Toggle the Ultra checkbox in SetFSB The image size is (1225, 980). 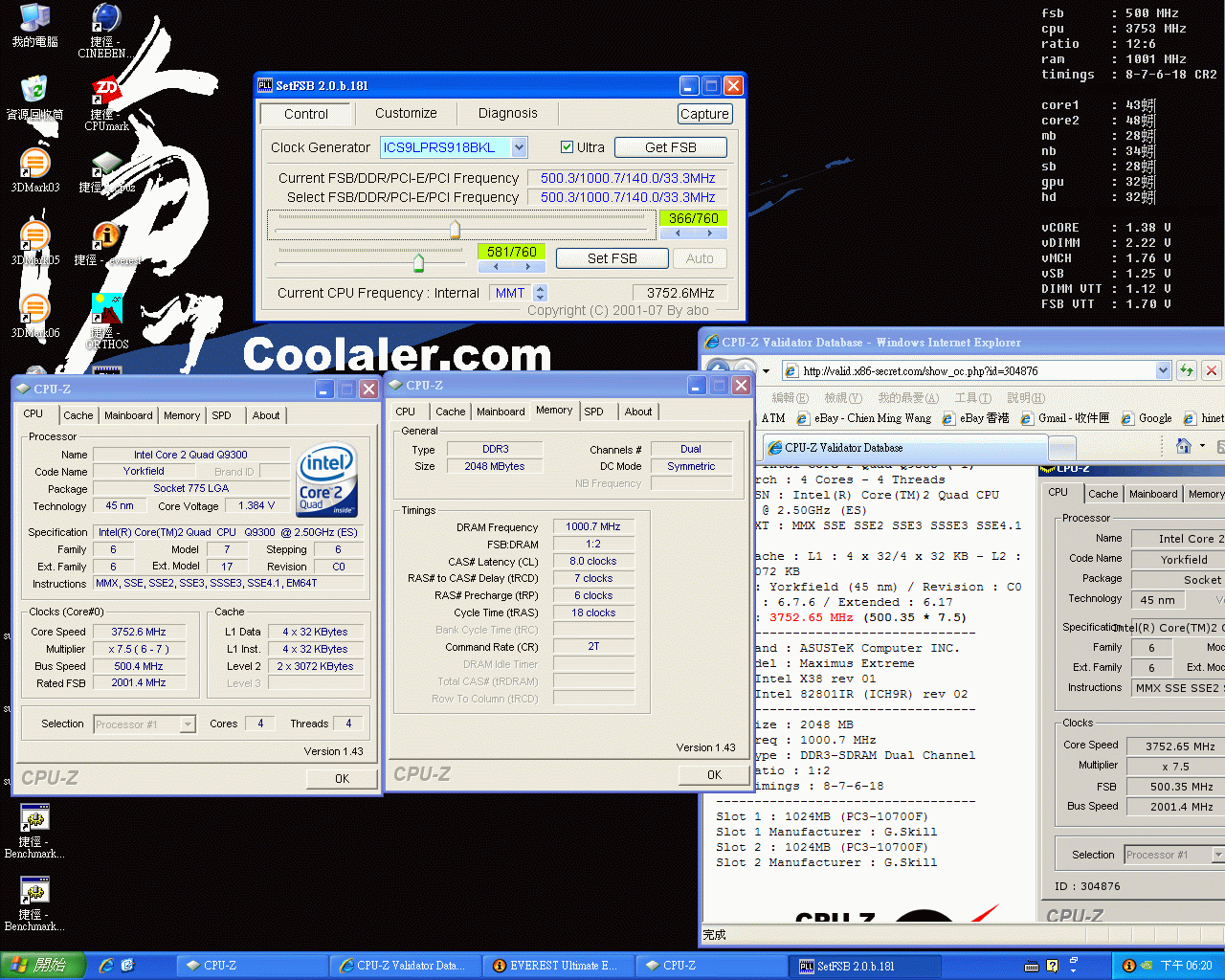pos(567,147)
